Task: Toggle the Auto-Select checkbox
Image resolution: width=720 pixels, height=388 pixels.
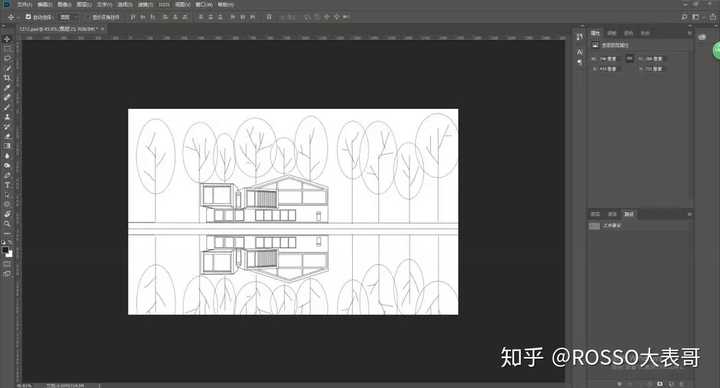Action: 28,17
